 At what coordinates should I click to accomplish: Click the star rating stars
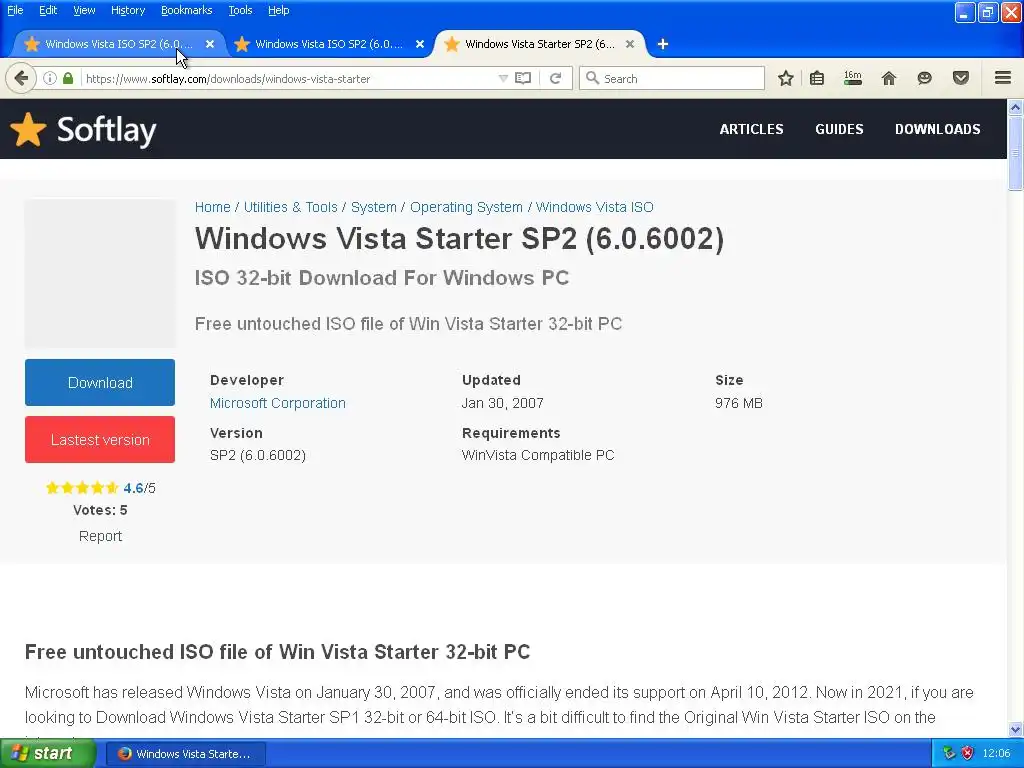82,488
